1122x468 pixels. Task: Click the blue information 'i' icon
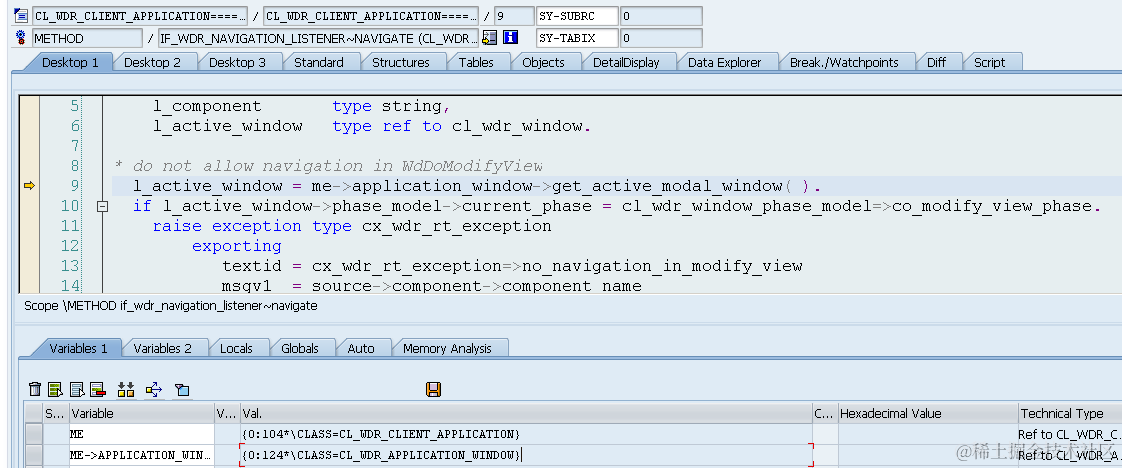[510, 38]
